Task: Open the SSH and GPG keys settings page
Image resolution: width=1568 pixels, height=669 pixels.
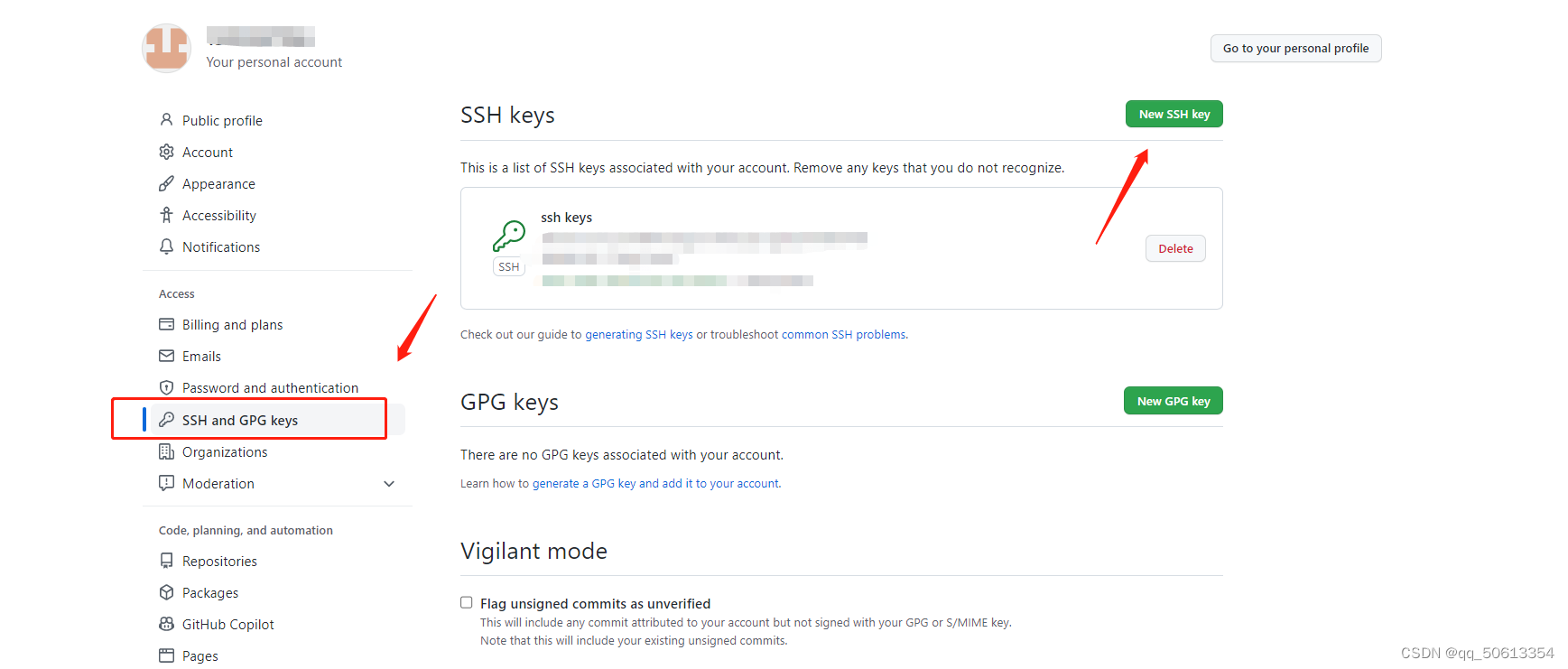Action: 240,420
